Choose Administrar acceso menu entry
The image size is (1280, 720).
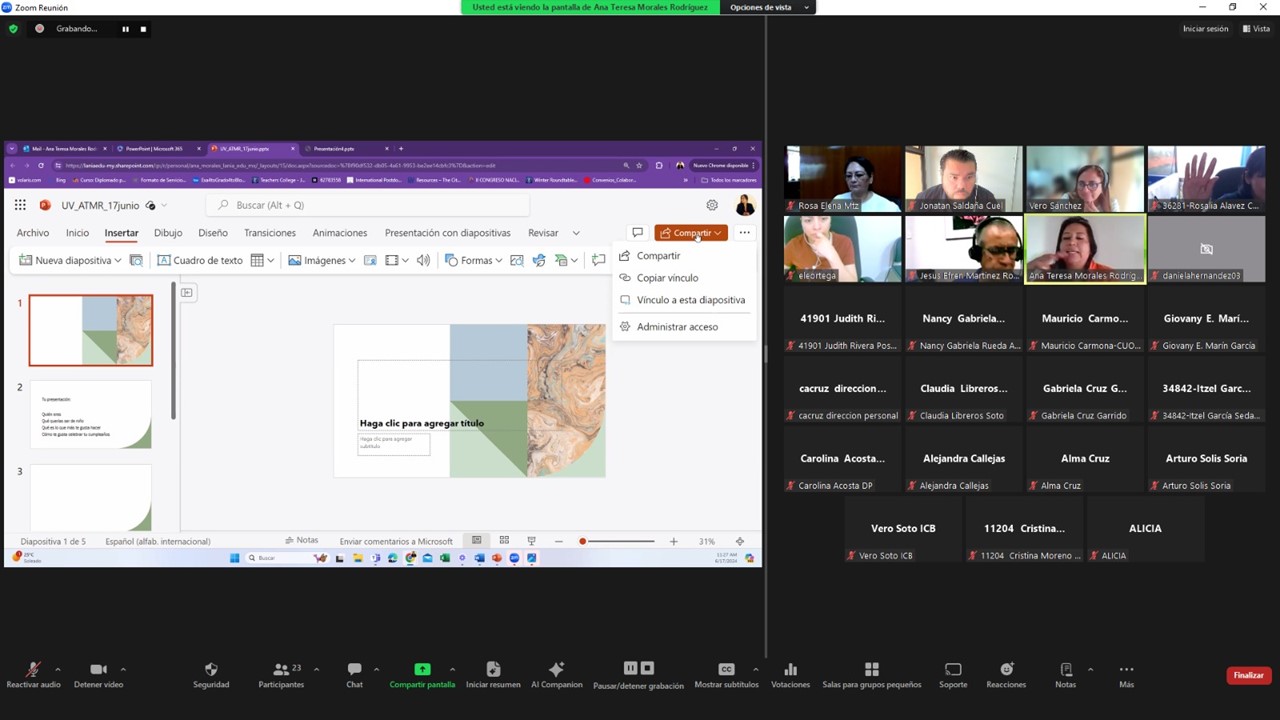tap(677, 327)
